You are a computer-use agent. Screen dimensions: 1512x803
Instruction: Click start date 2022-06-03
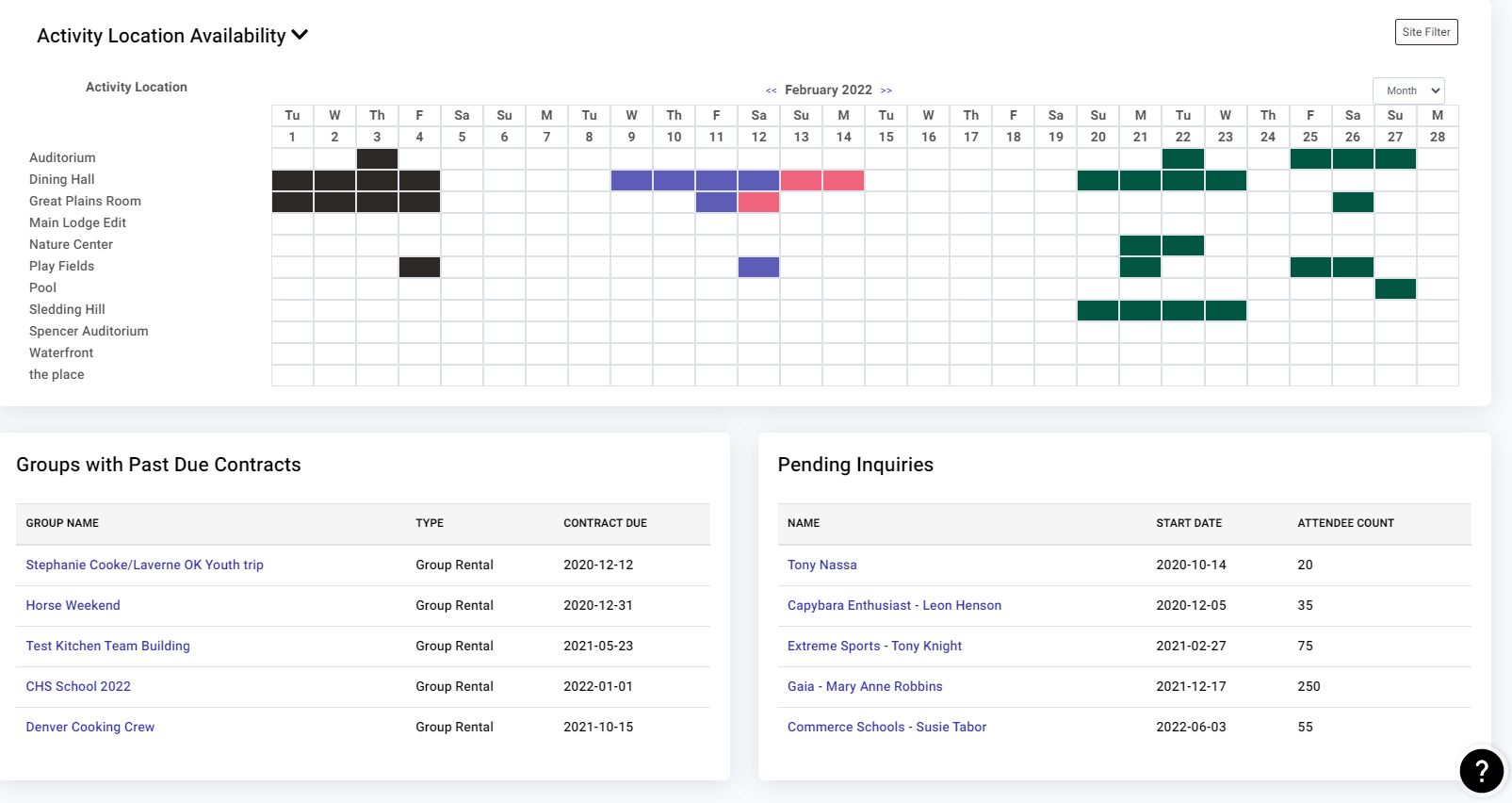(x=1191, y=727)
